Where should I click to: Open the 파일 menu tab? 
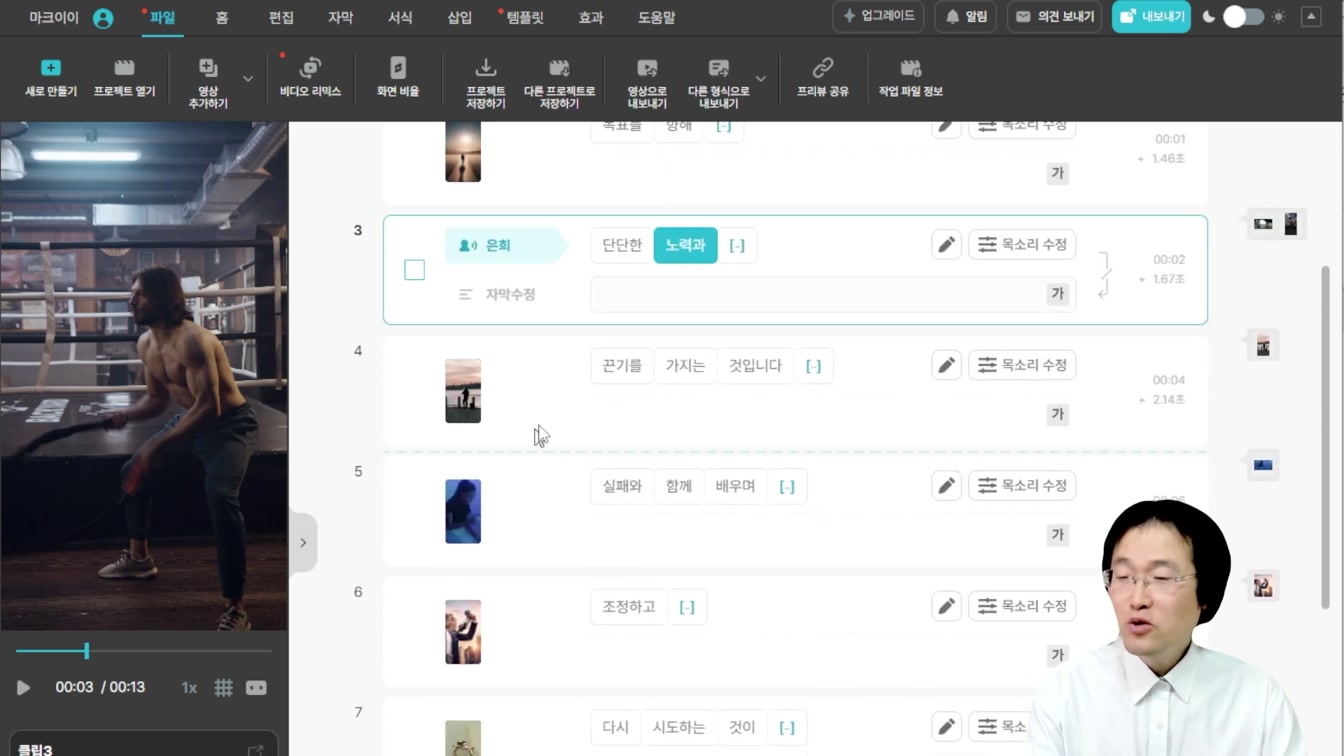tap(162, 18)
